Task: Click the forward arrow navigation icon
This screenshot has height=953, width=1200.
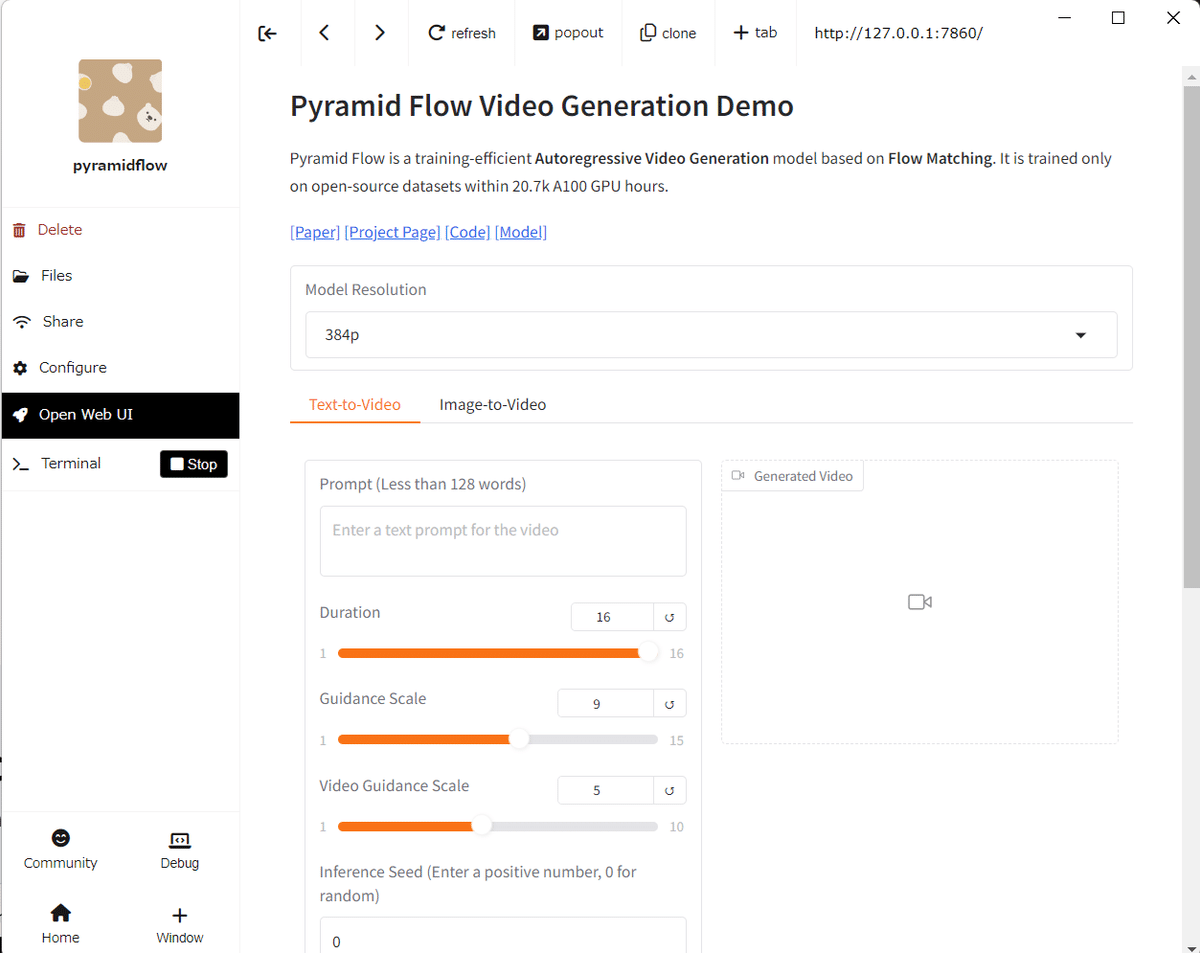Action: click(380, 33)
